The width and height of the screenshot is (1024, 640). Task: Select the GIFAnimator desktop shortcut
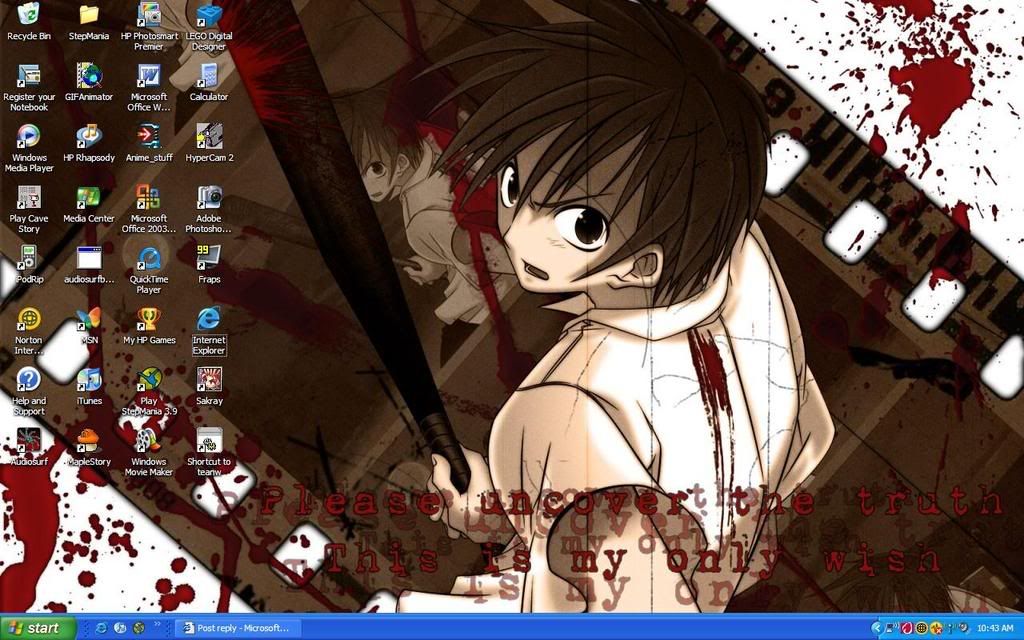pos(89,82)
